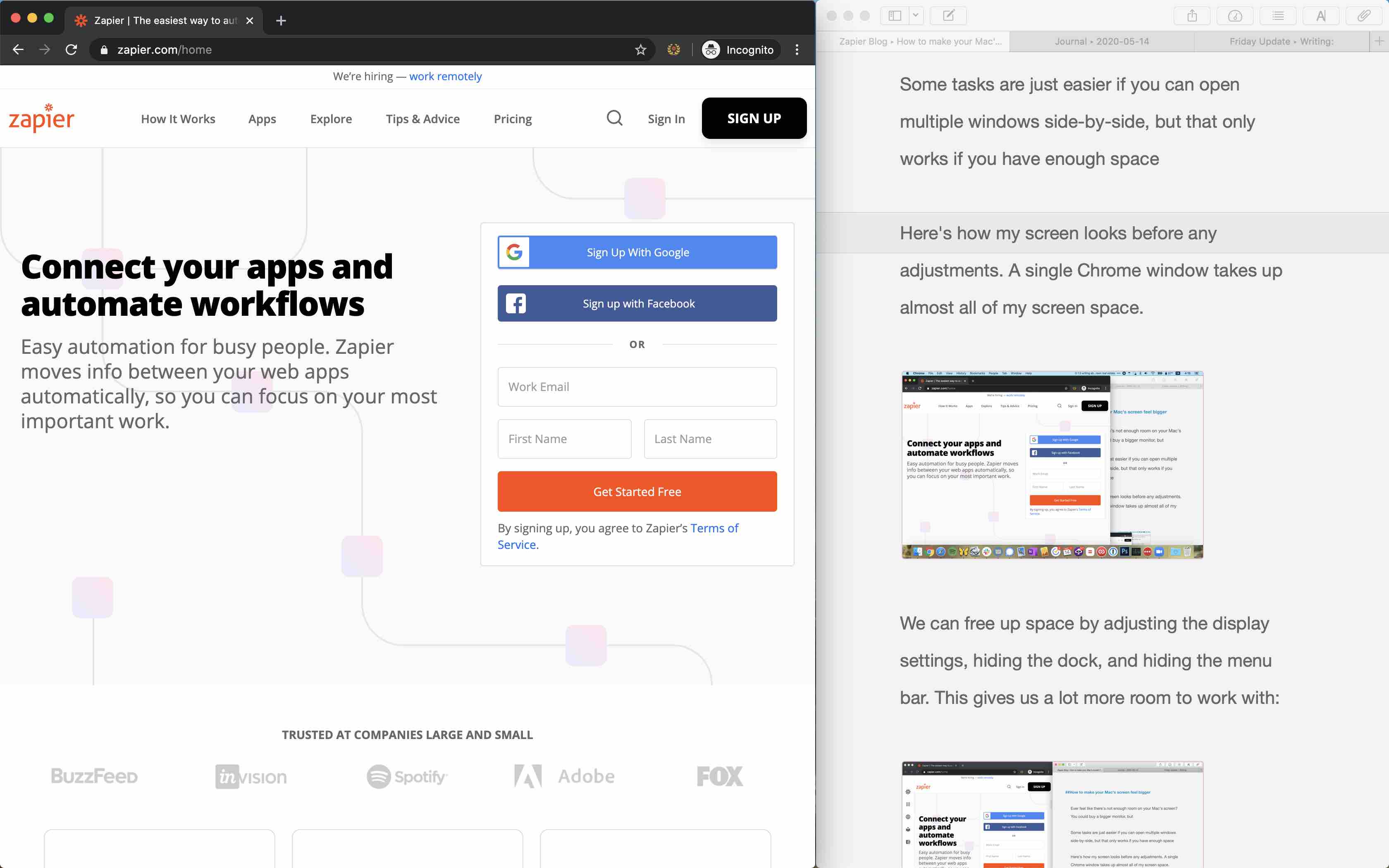Click the Sign In link on Zapier
The image size is (1389, 868).
pos(666,118)
